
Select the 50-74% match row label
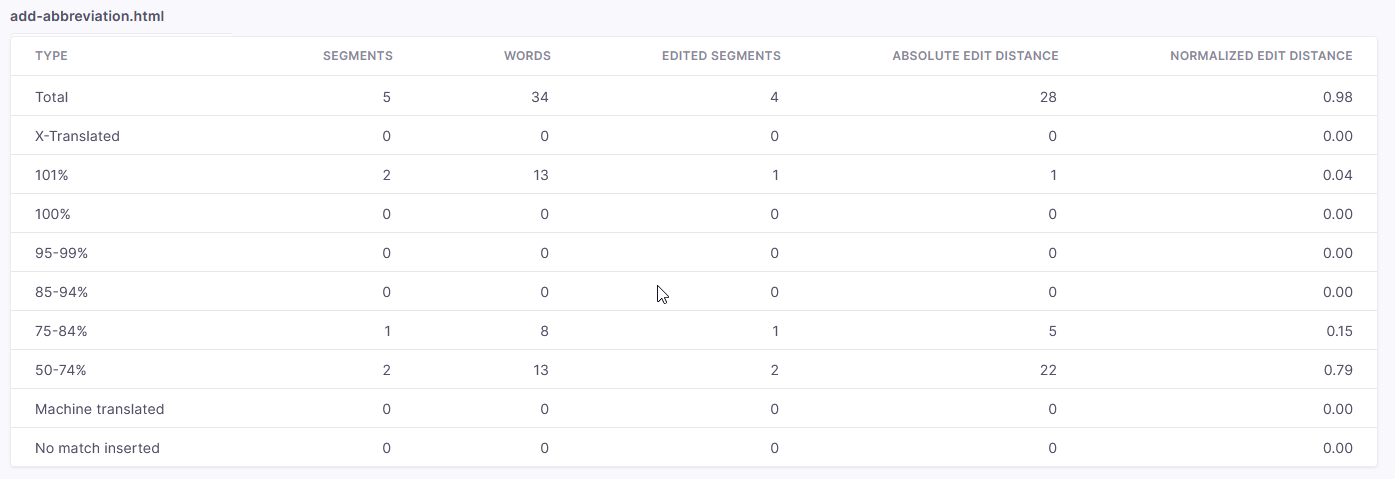[61, 370]
